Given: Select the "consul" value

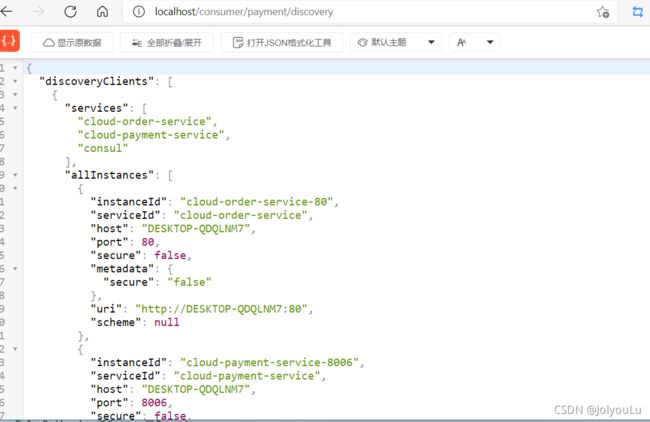Looking at the screenshot, I should point(103,148).
